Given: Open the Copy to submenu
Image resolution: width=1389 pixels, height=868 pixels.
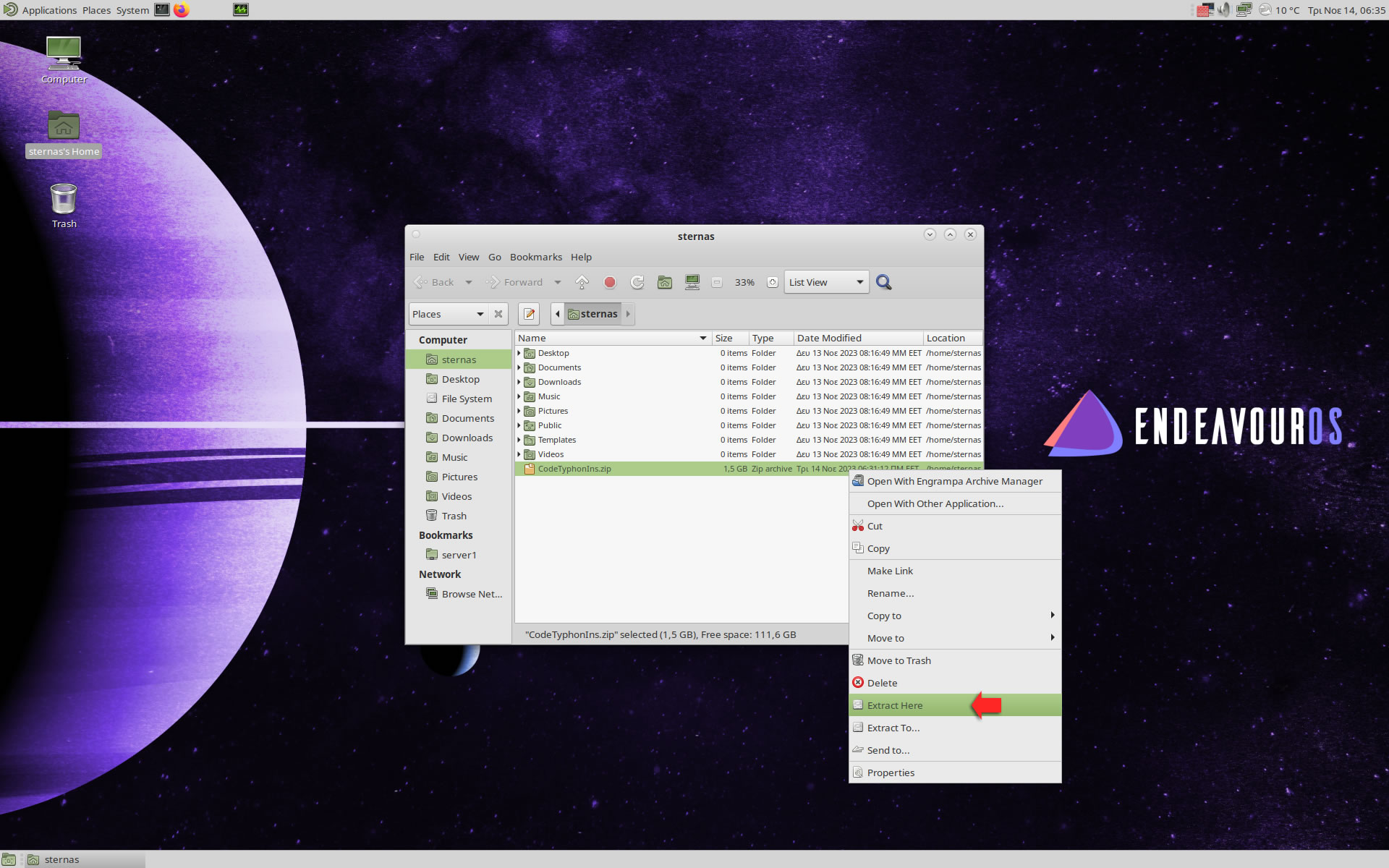Looking at the screenshot, I should [955, 616].
